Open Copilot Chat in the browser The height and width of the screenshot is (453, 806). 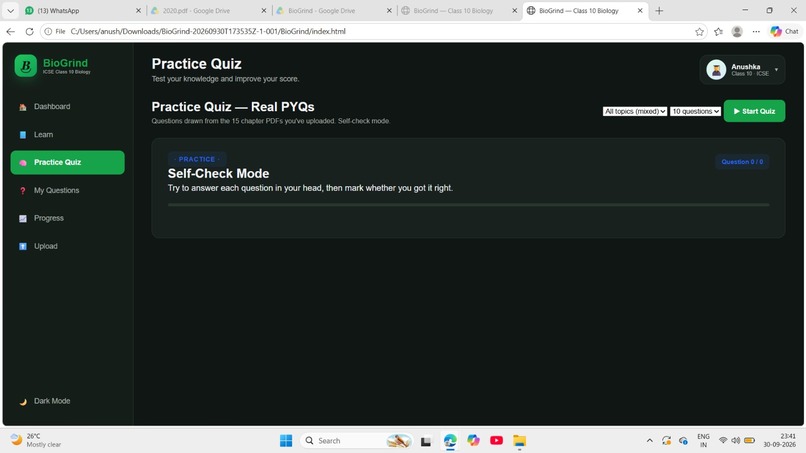784,31
